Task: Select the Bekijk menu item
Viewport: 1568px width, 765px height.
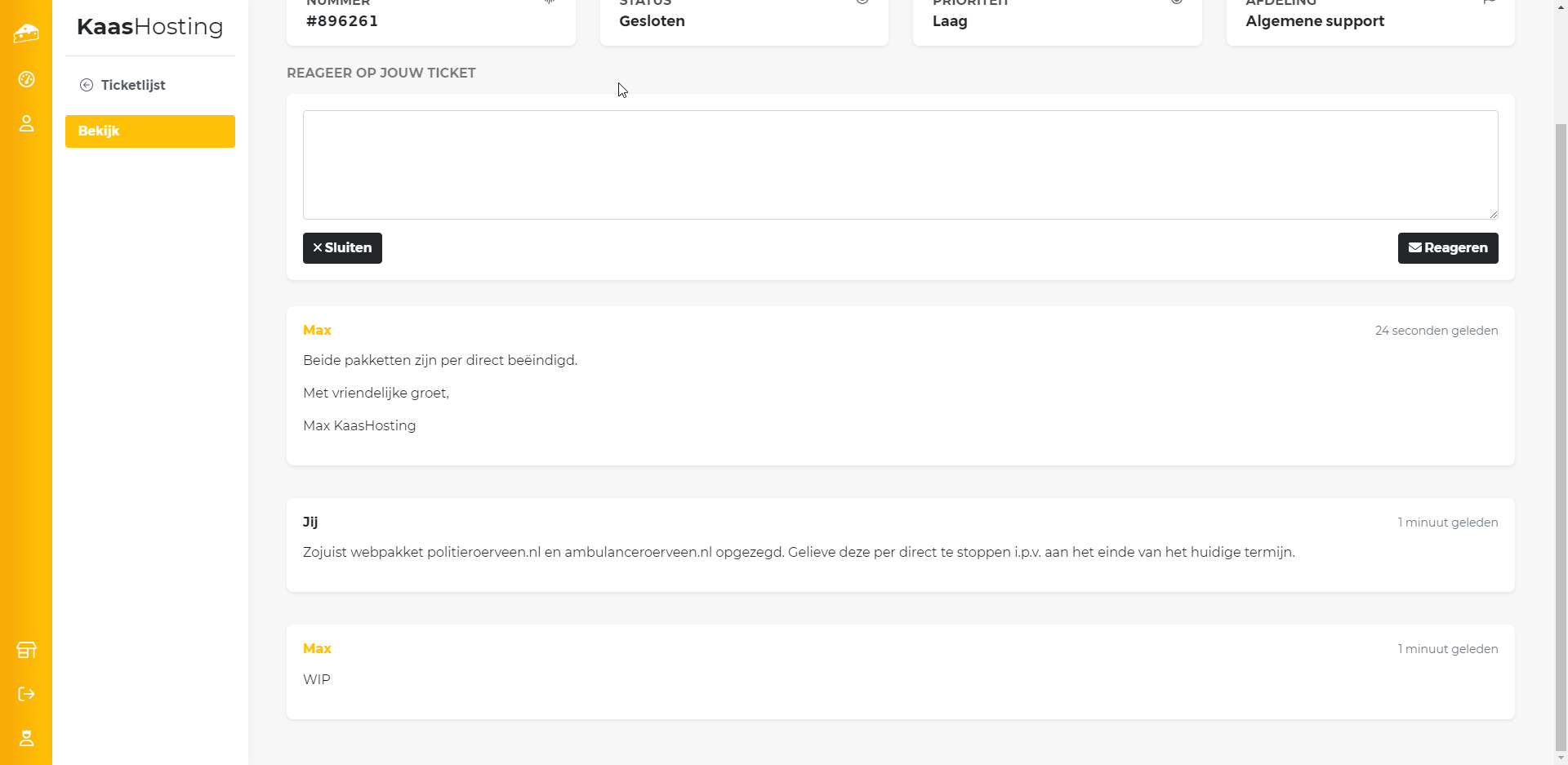Action: click(x=150, y=131)
